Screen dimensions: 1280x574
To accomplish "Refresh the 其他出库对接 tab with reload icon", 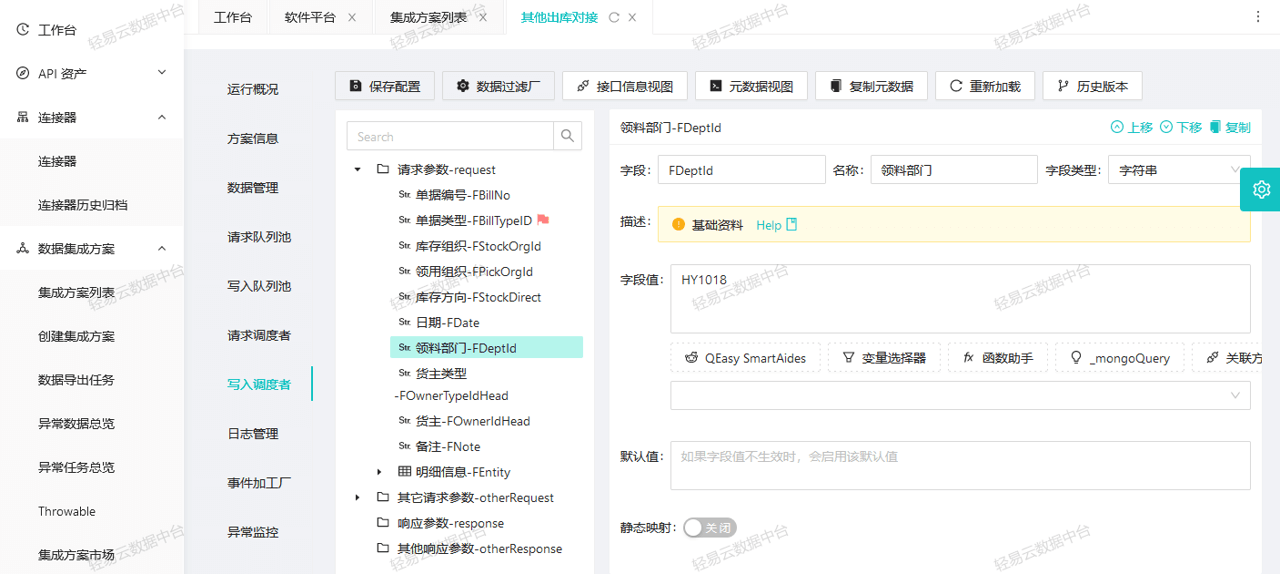I will (614, 17).
